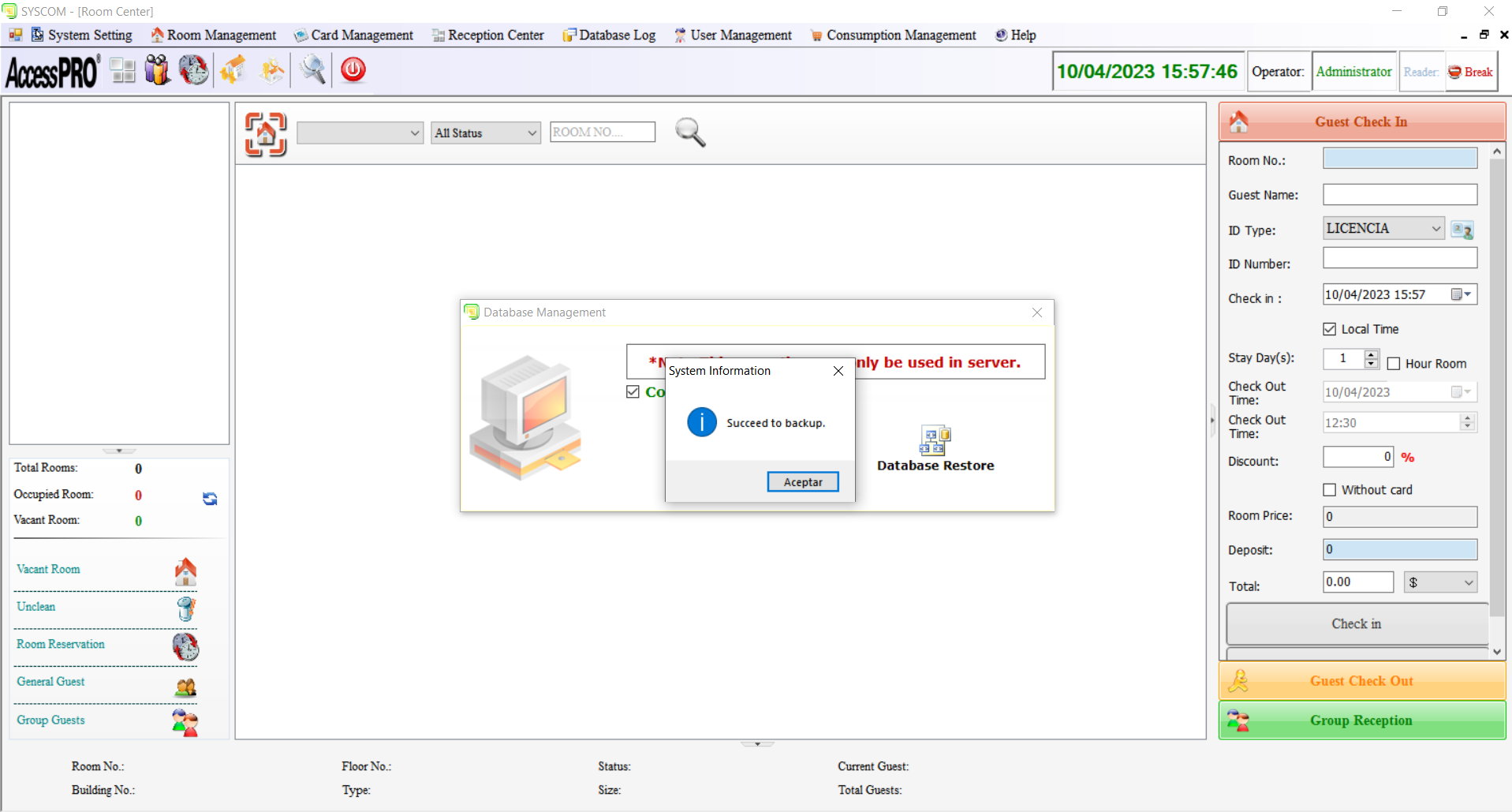
Task: Click the Guest Check Out button
Action: coord(1362,681)
